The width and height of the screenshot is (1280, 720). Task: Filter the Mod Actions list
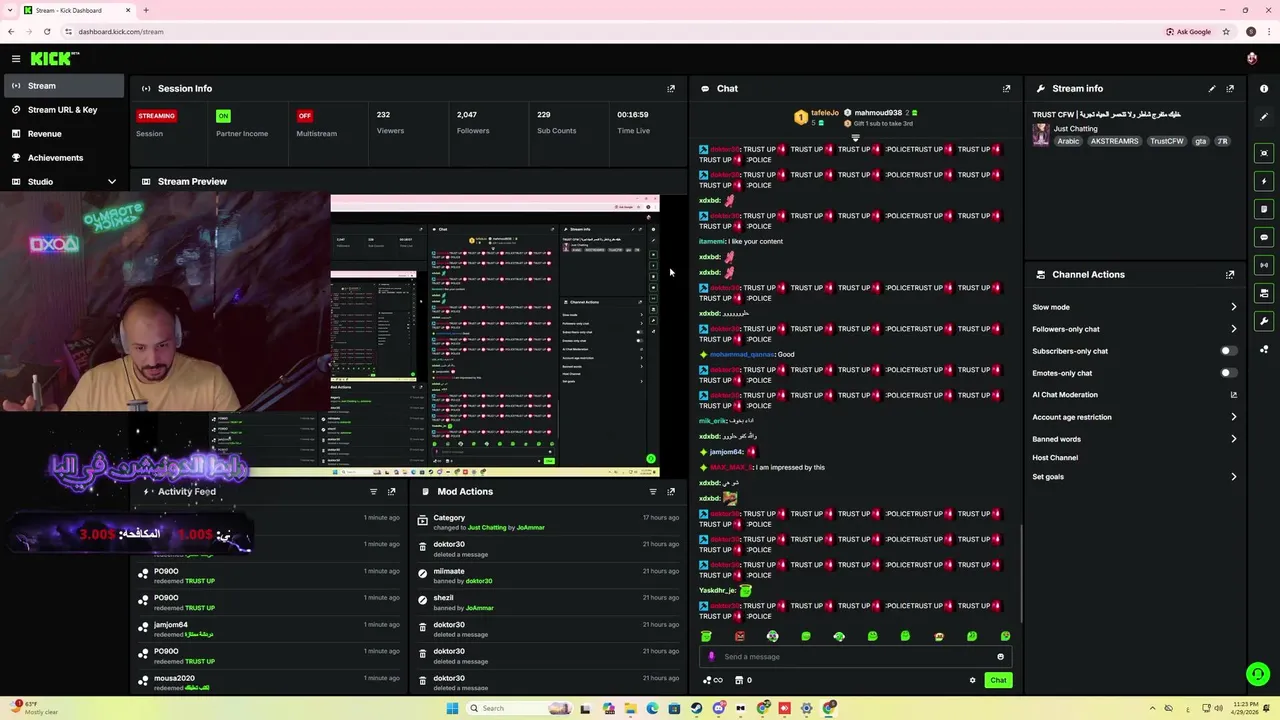click(x=653, y=491)
